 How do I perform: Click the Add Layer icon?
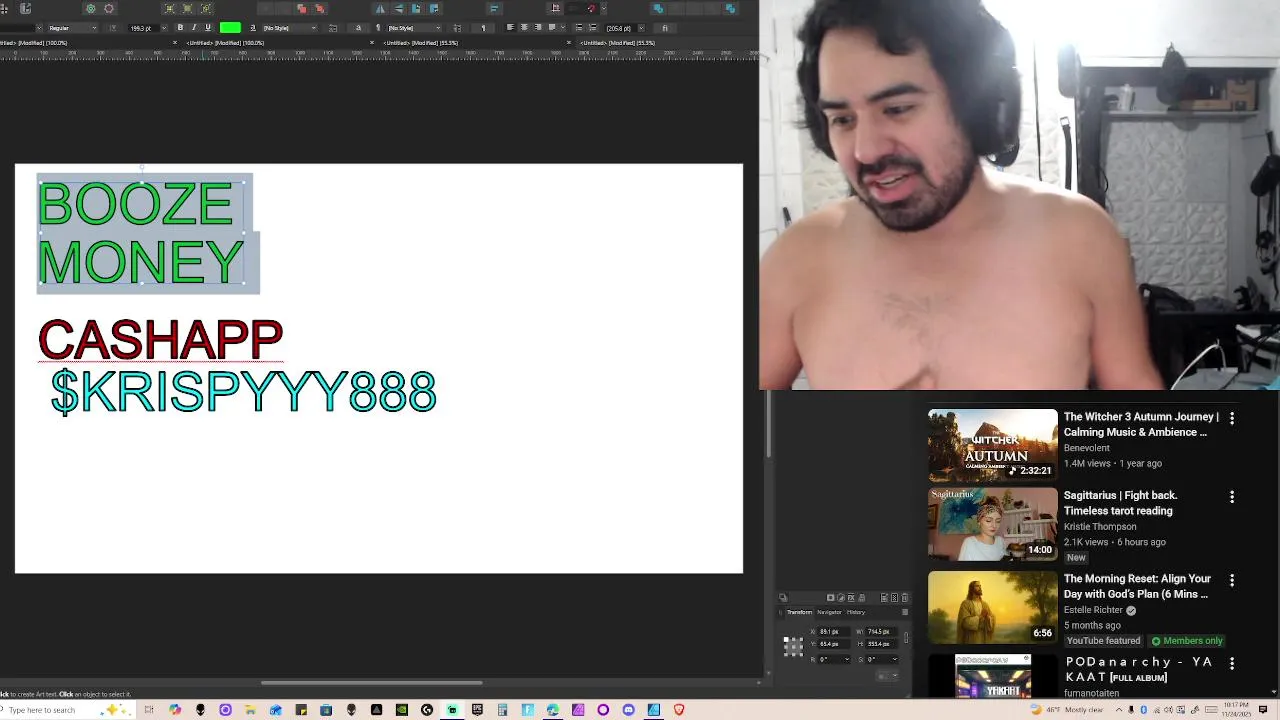[884, 598]
